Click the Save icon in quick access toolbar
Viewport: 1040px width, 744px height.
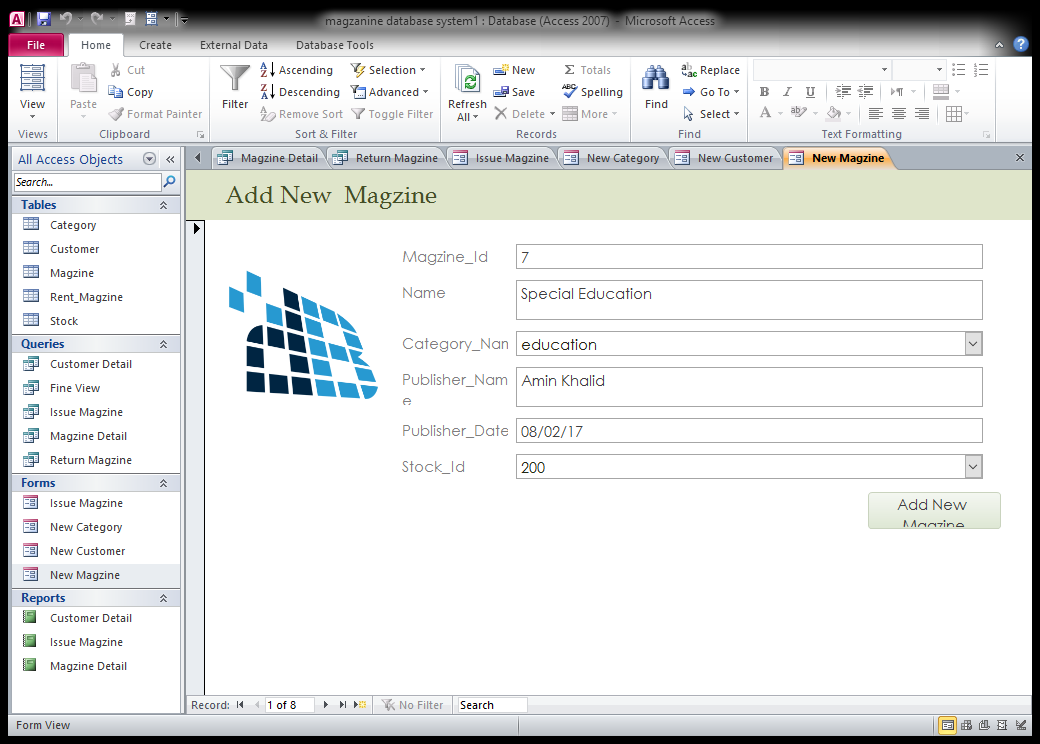pos(44,19)
